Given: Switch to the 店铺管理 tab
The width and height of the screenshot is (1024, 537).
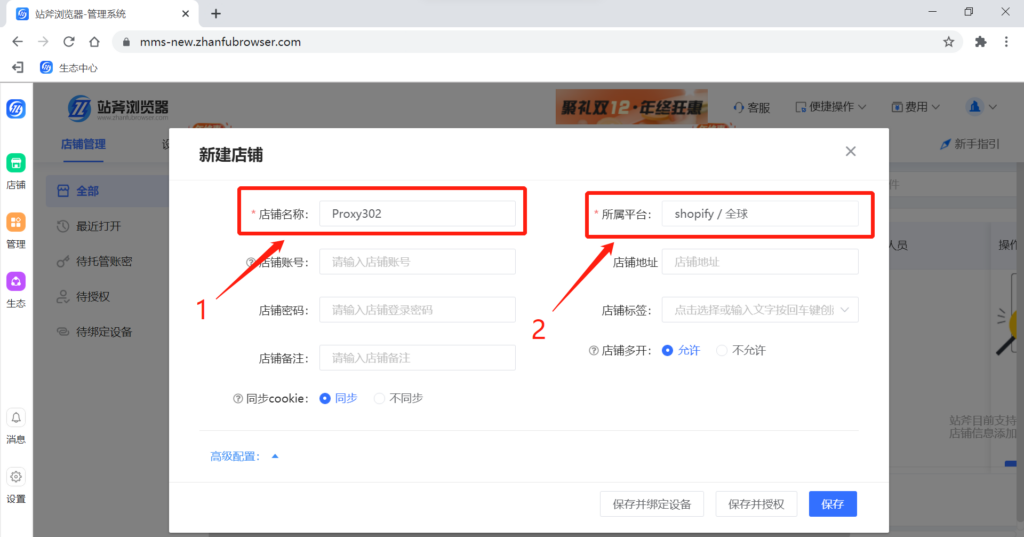Looking at the screenshot, I should tap(83, 144).
